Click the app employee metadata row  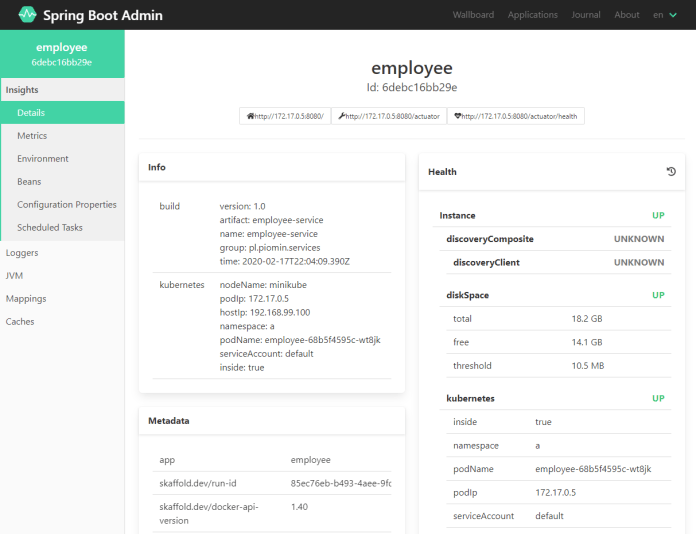pyautogui.click(x=272, y=460)
